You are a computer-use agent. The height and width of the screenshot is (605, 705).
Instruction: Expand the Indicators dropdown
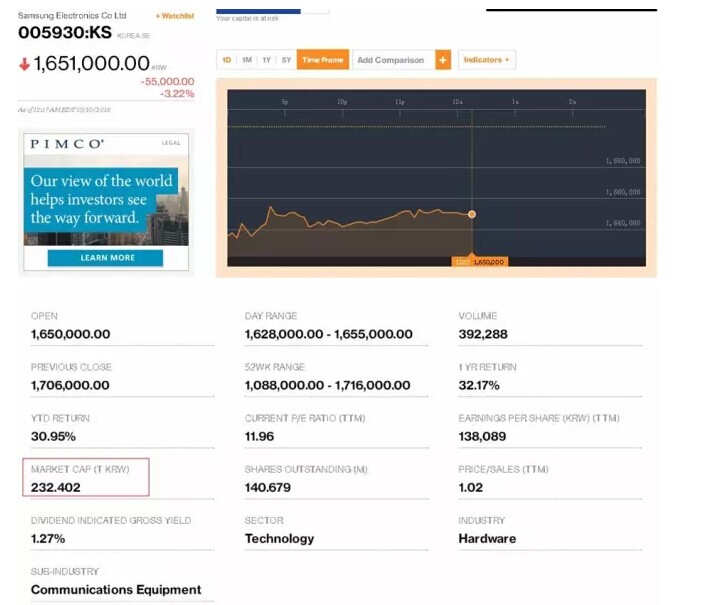click(486, 60)
